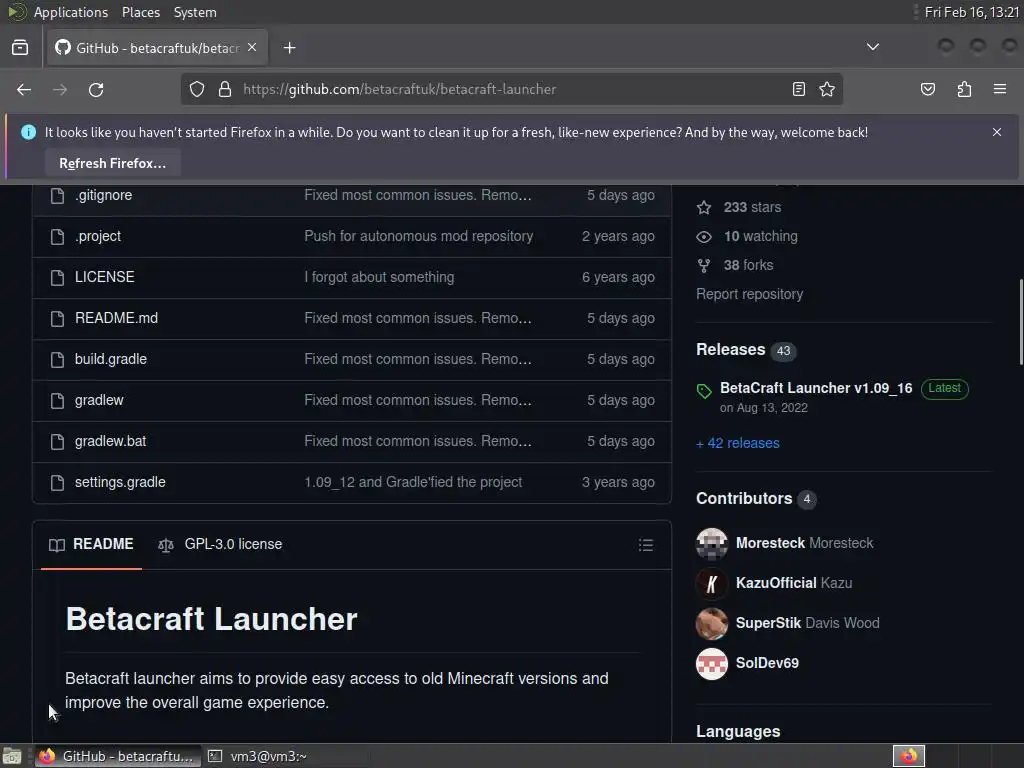Select the GPL-3.0 license tab
Screen dimensions: 1024x768
pos(220,545)
